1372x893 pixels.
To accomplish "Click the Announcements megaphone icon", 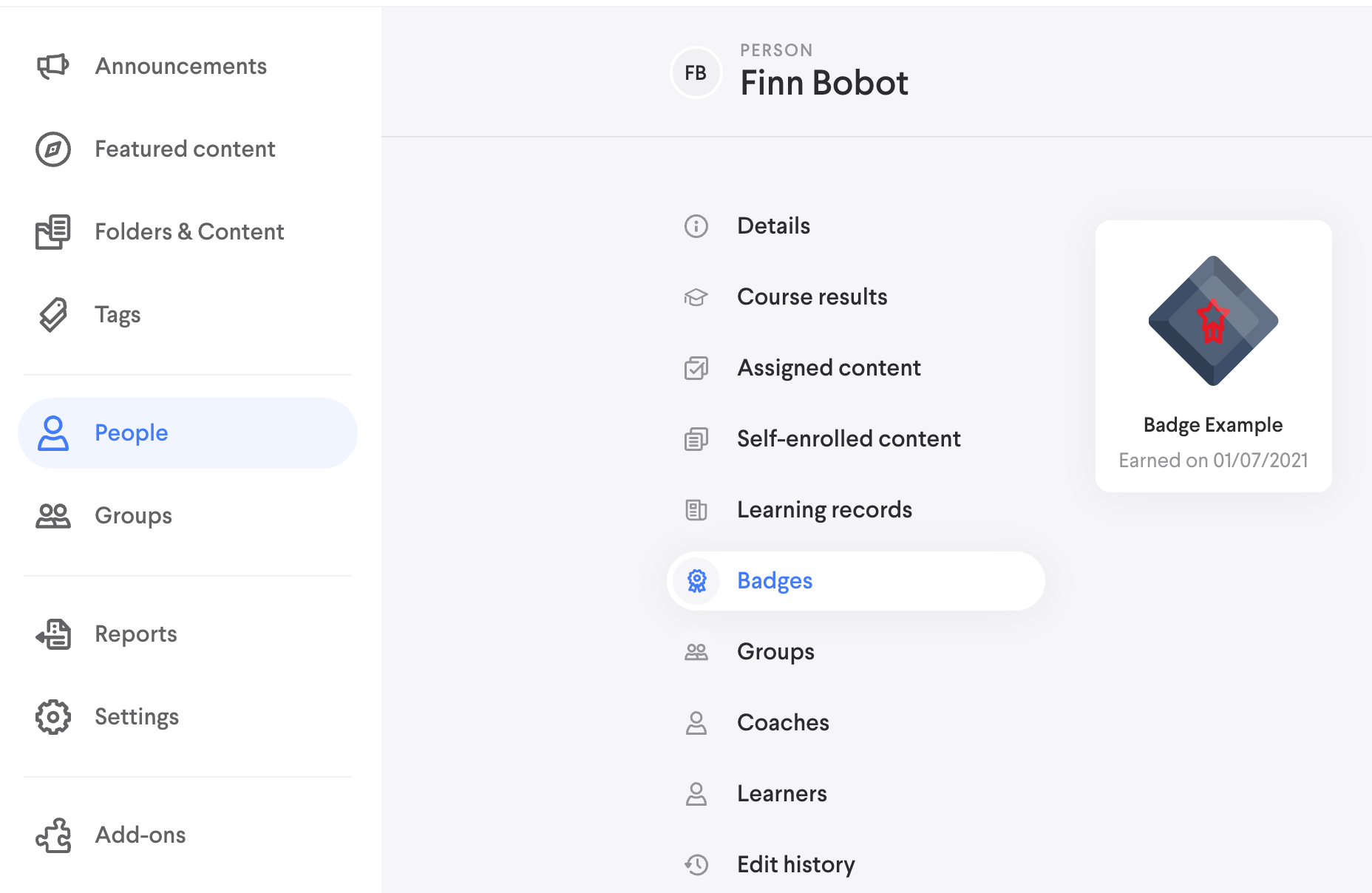I will coord(52,67).
